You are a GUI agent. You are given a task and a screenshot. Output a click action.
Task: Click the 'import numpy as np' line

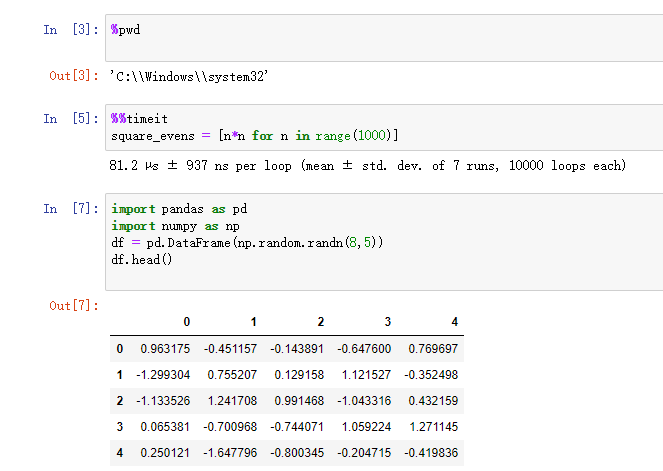pyautogui.click(x=175, y=226)
